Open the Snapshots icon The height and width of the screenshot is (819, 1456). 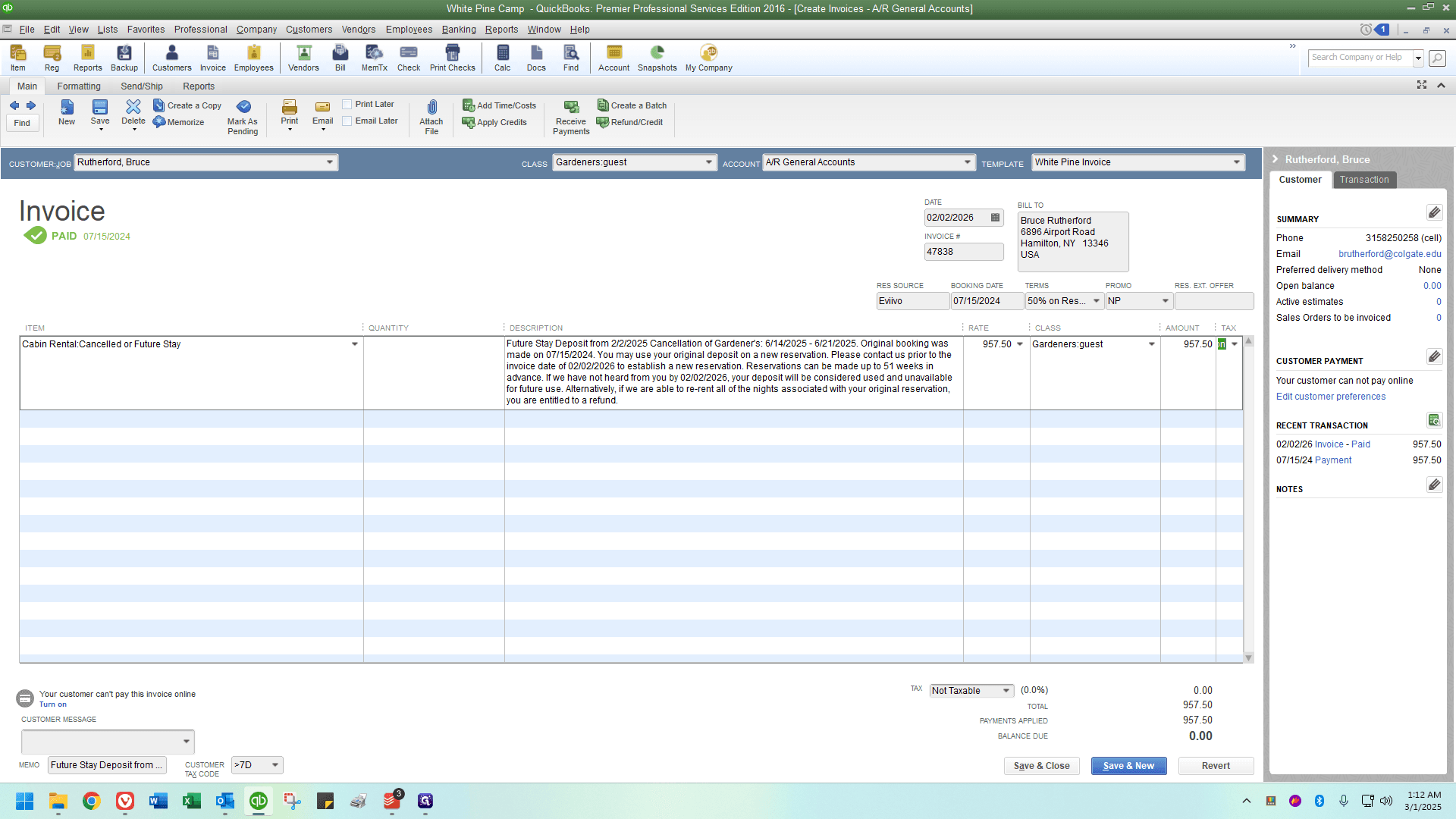coord(657,58)
